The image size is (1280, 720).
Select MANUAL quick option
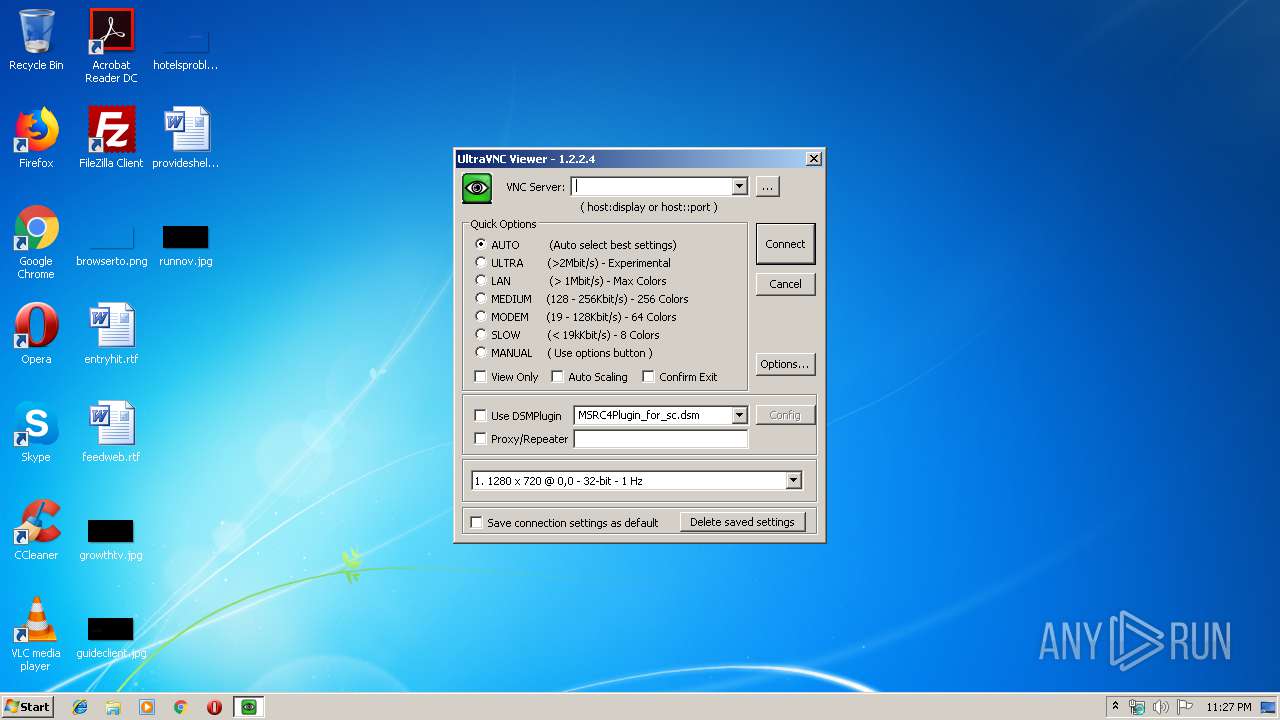[x=481, y=352]
